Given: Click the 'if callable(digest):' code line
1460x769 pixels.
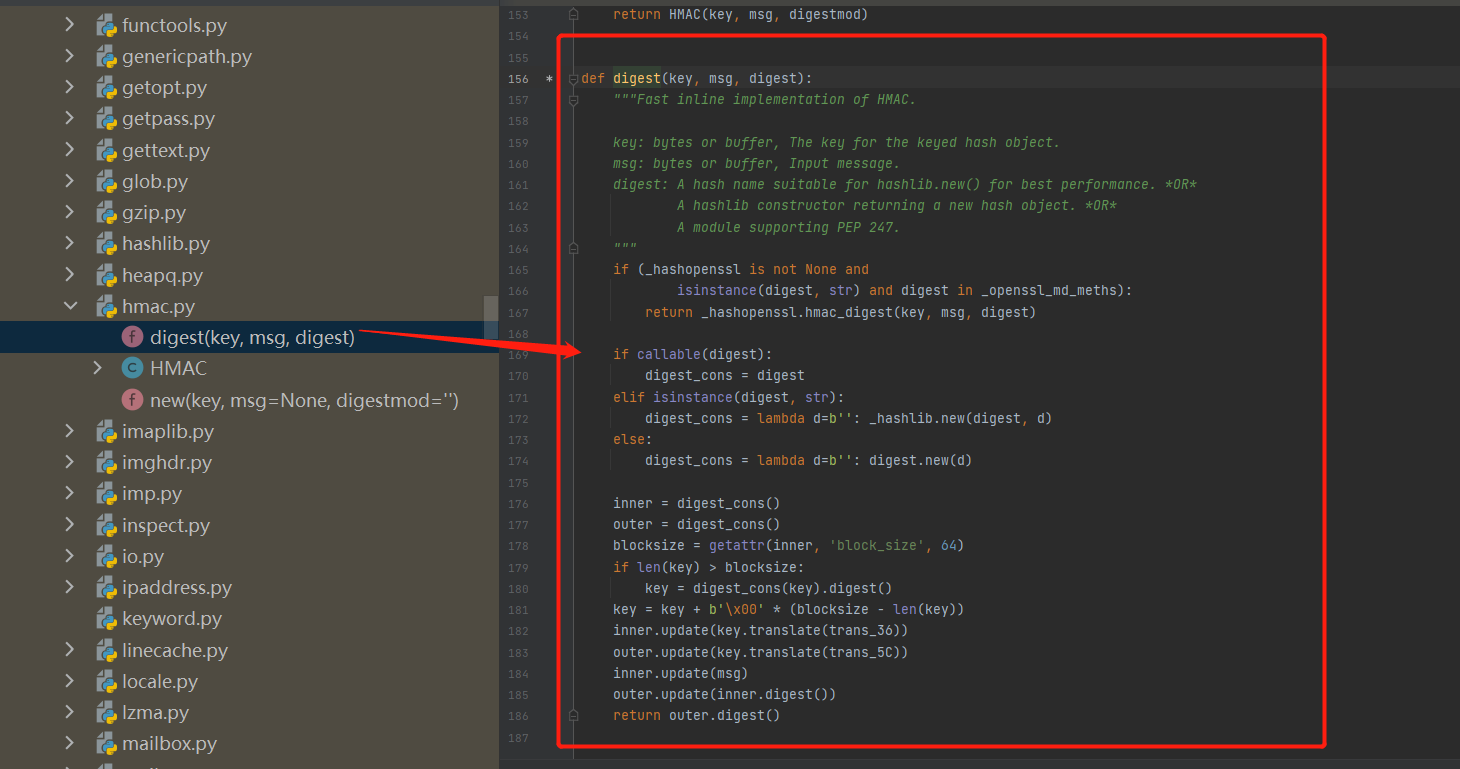Looking at the screenshot, I should tap(693, 354).
